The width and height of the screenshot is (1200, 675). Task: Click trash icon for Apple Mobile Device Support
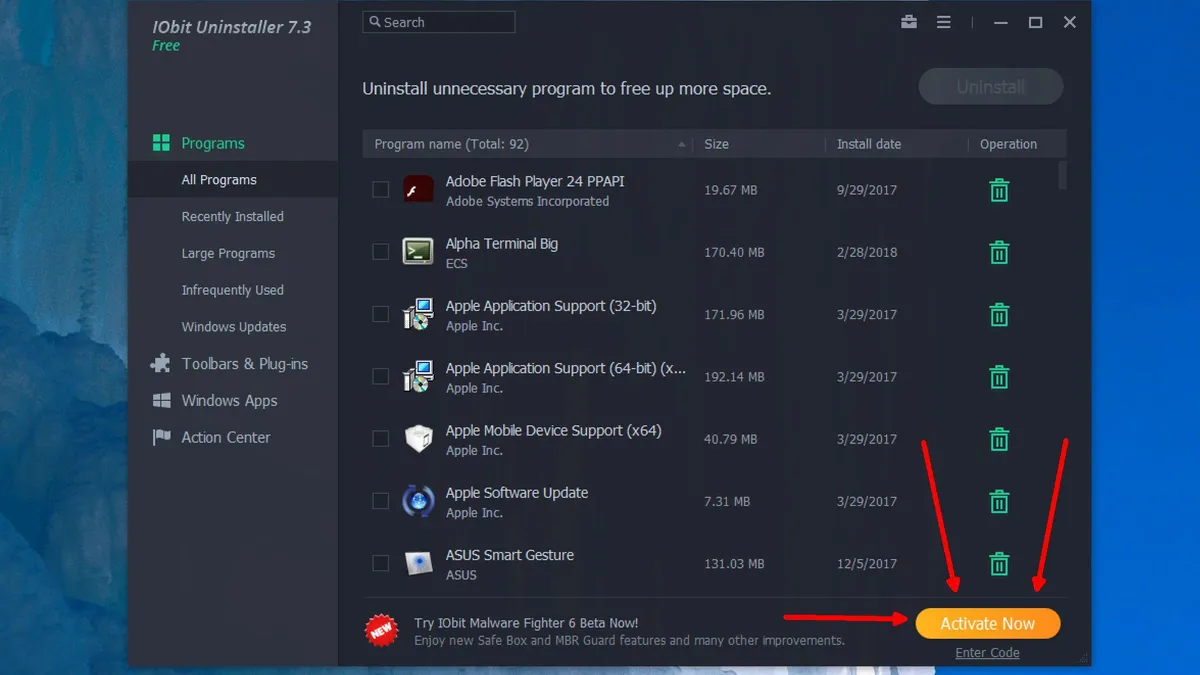point(999,439)
